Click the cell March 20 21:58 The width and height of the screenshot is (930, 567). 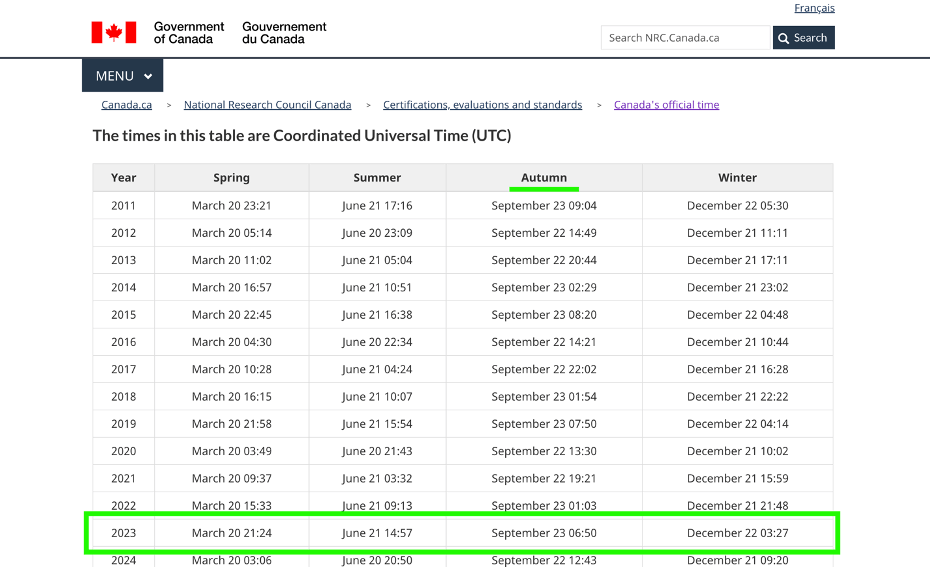[231, 423]
